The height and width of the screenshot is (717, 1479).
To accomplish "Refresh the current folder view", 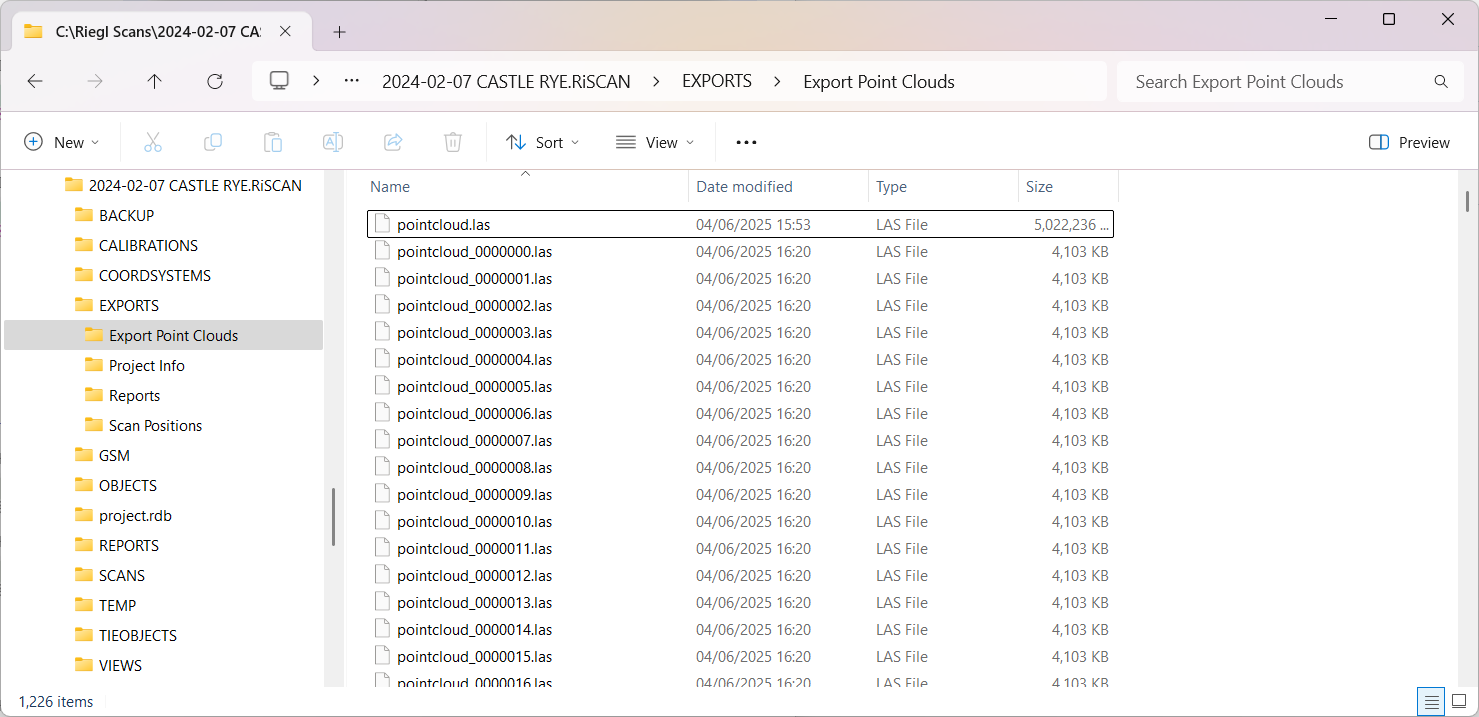I will click(x=214, y=82).
